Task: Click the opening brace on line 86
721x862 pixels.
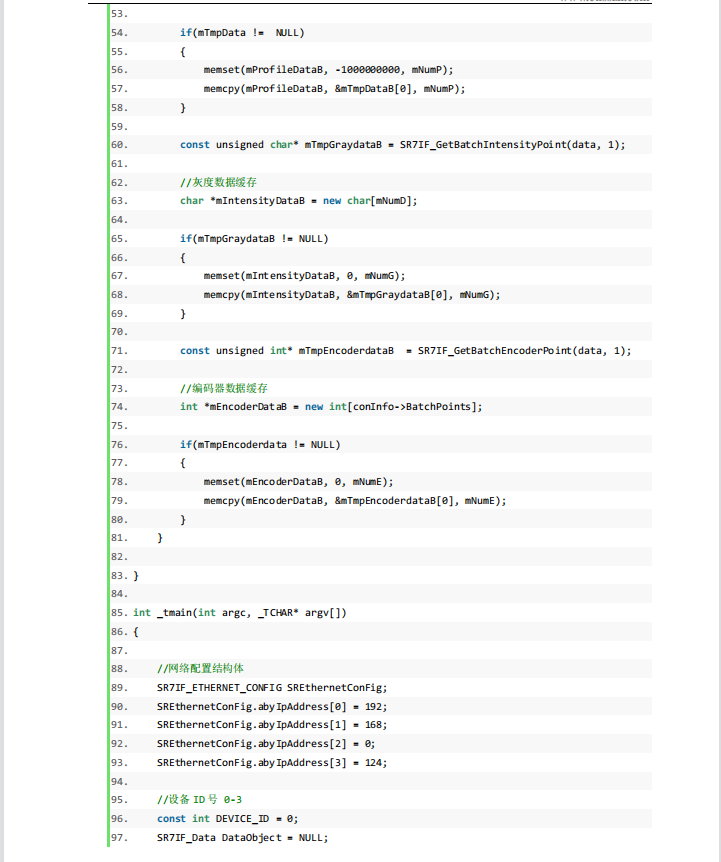Action: [136, 632]
